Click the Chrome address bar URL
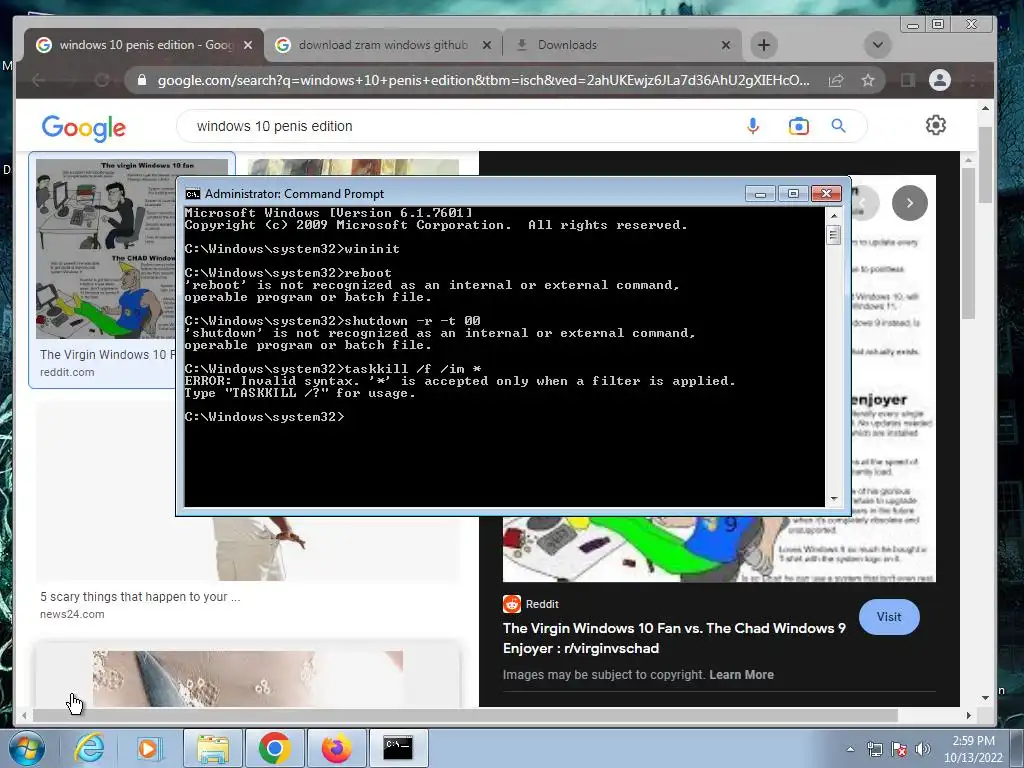 [x=483, y=80]
